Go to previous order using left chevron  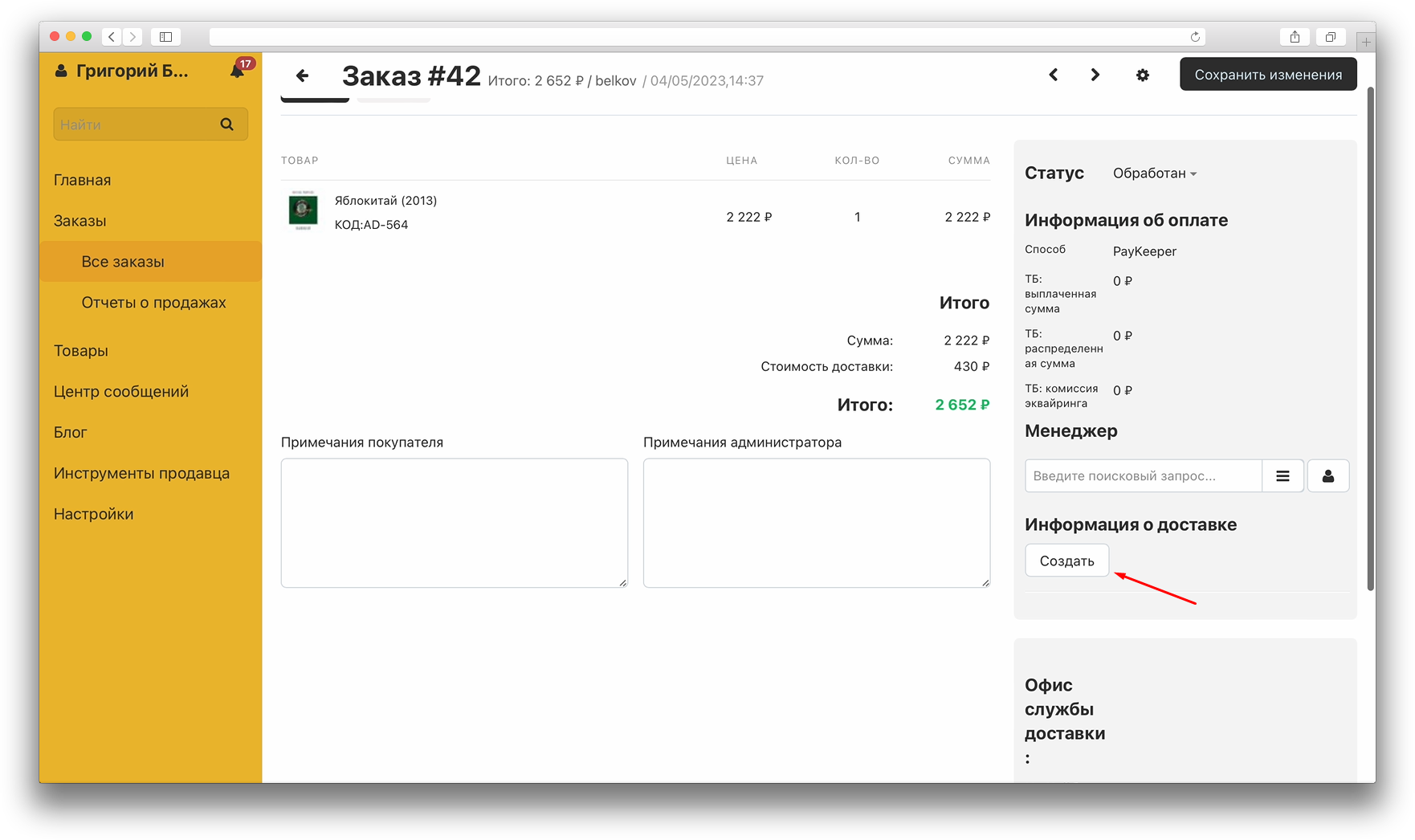tap(1053, 75)
